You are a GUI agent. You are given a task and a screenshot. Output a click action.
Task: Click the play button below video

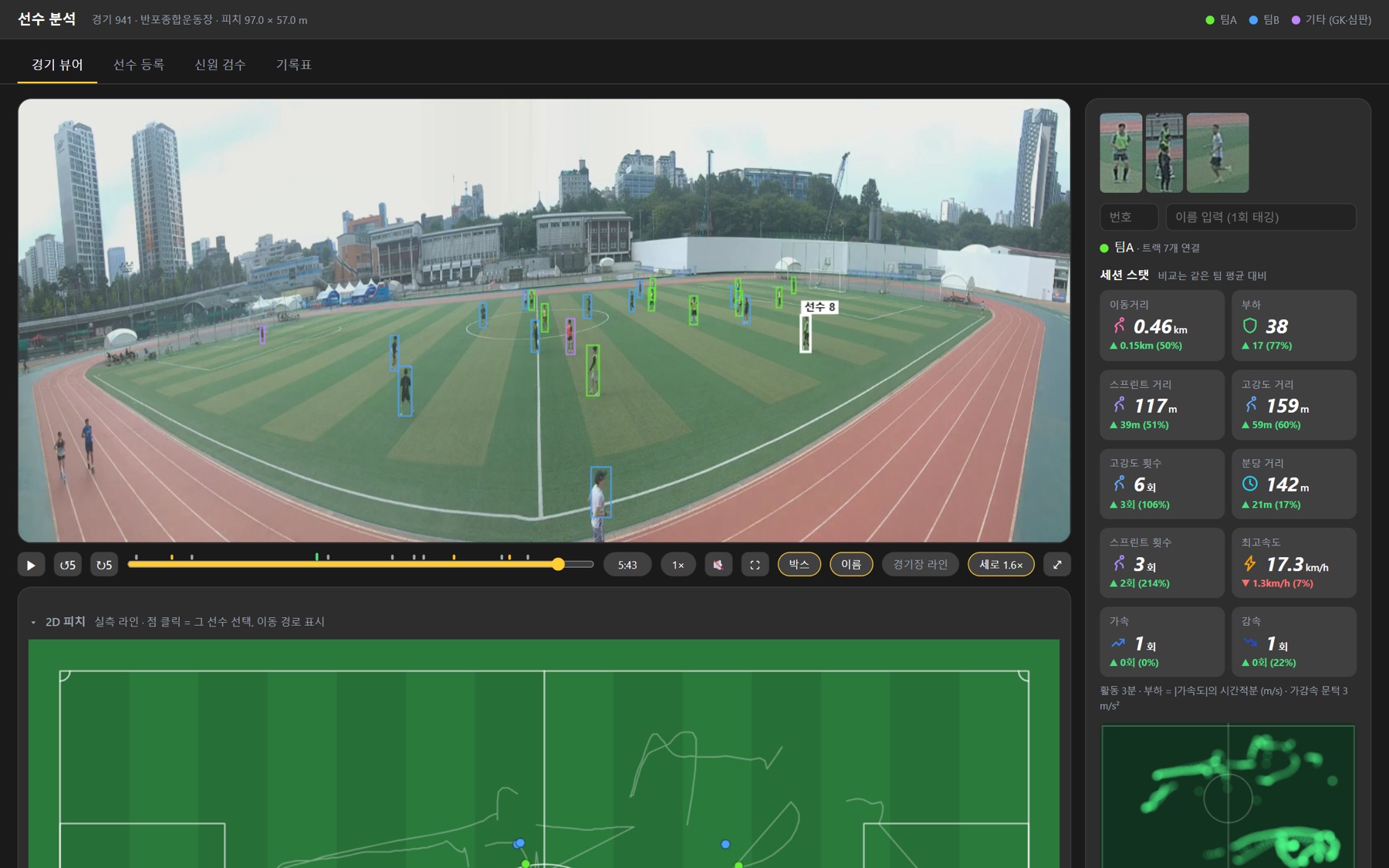coord(31,565)
